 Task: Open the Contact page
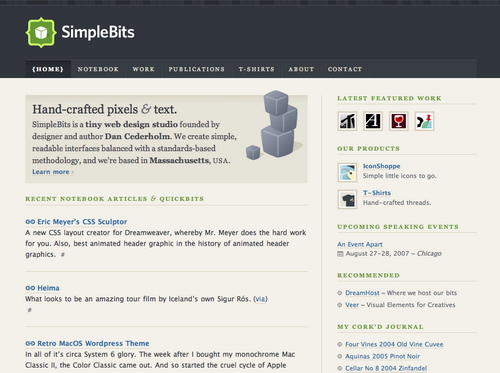coord(345,69)
